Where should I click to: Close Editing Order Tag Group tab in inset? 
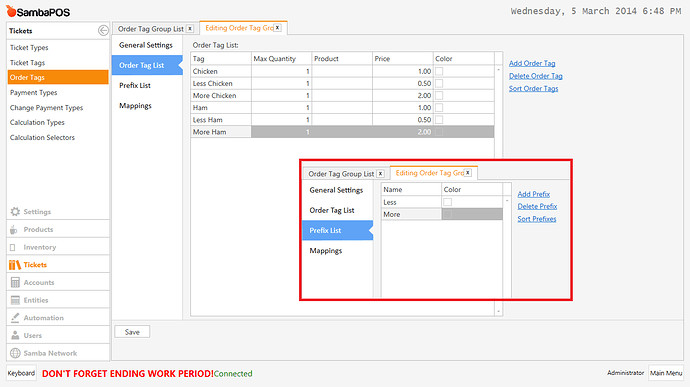point(468,173)
